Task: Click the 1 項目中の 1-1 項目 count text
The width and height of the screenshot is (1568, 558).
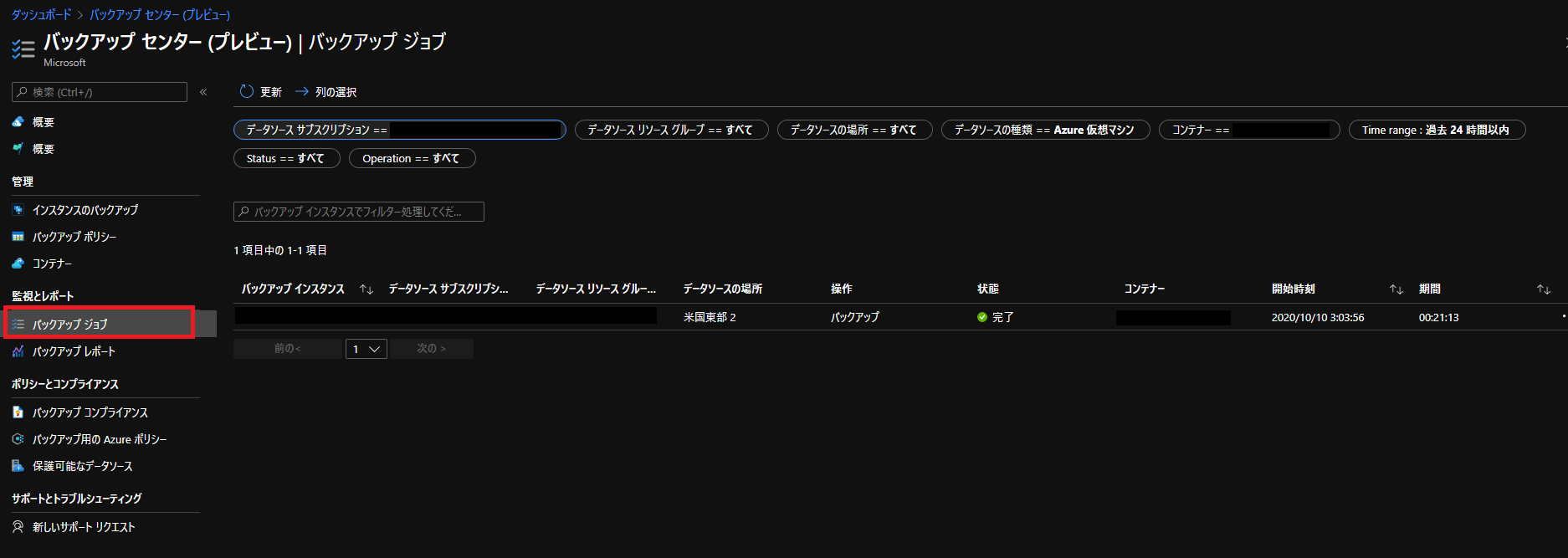Action: coord(280,250)
